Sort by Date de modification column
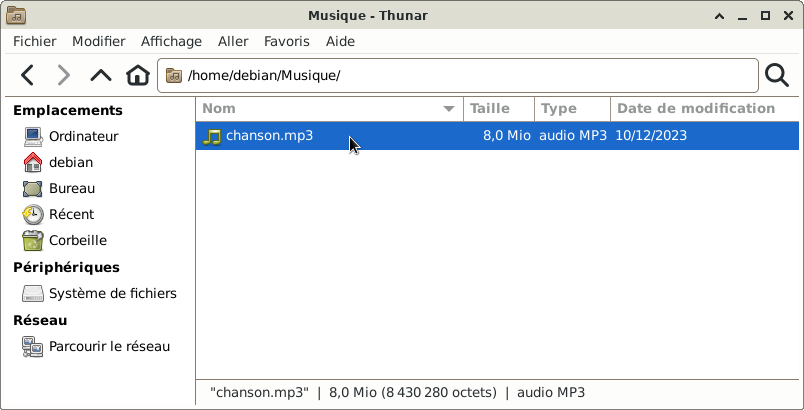804x410 pixels. [x=705, y=109]
